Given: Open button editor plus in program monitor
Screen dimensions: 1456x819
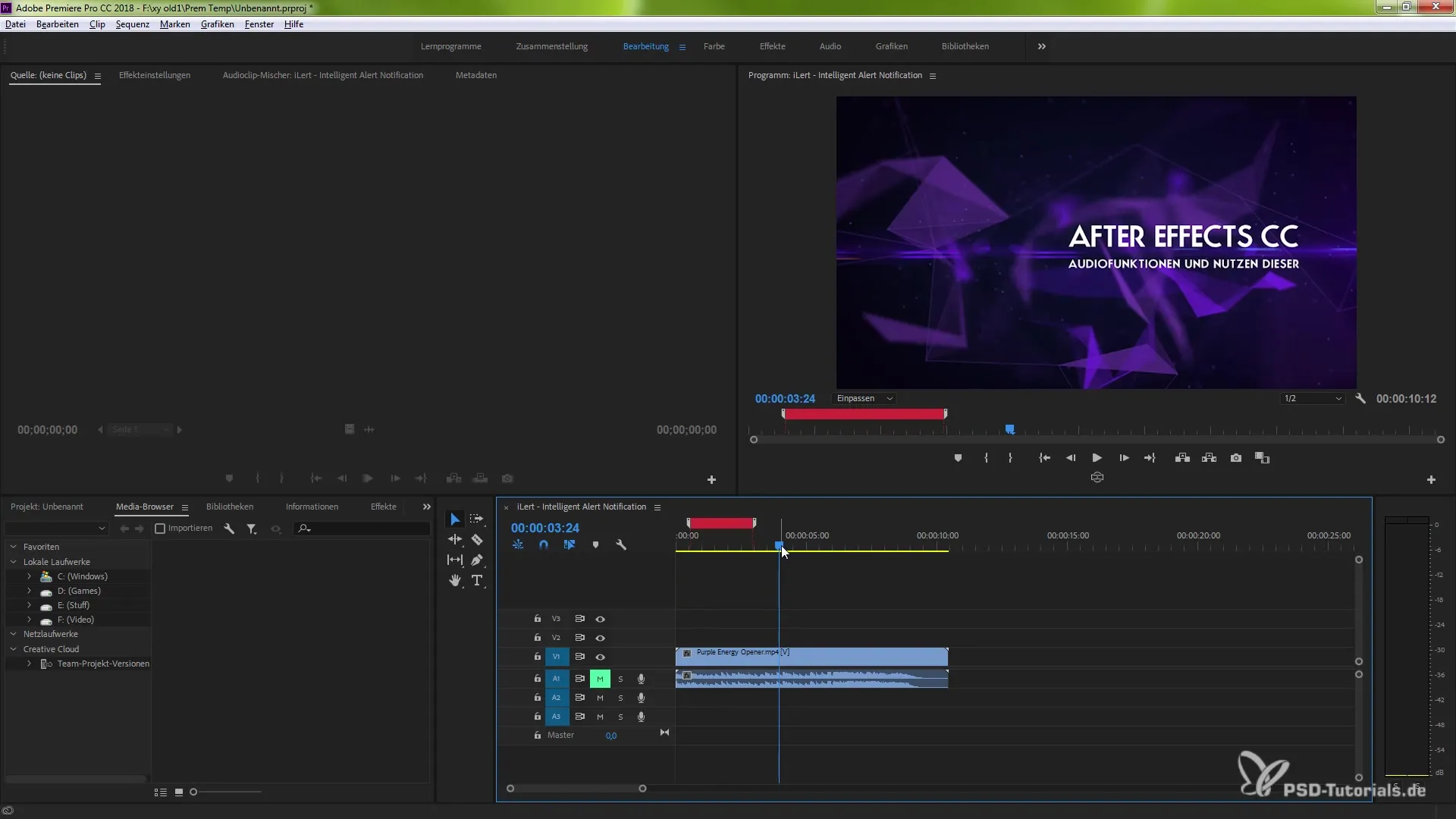Looking at the screenshot, I should click(x=1431, y=480).
